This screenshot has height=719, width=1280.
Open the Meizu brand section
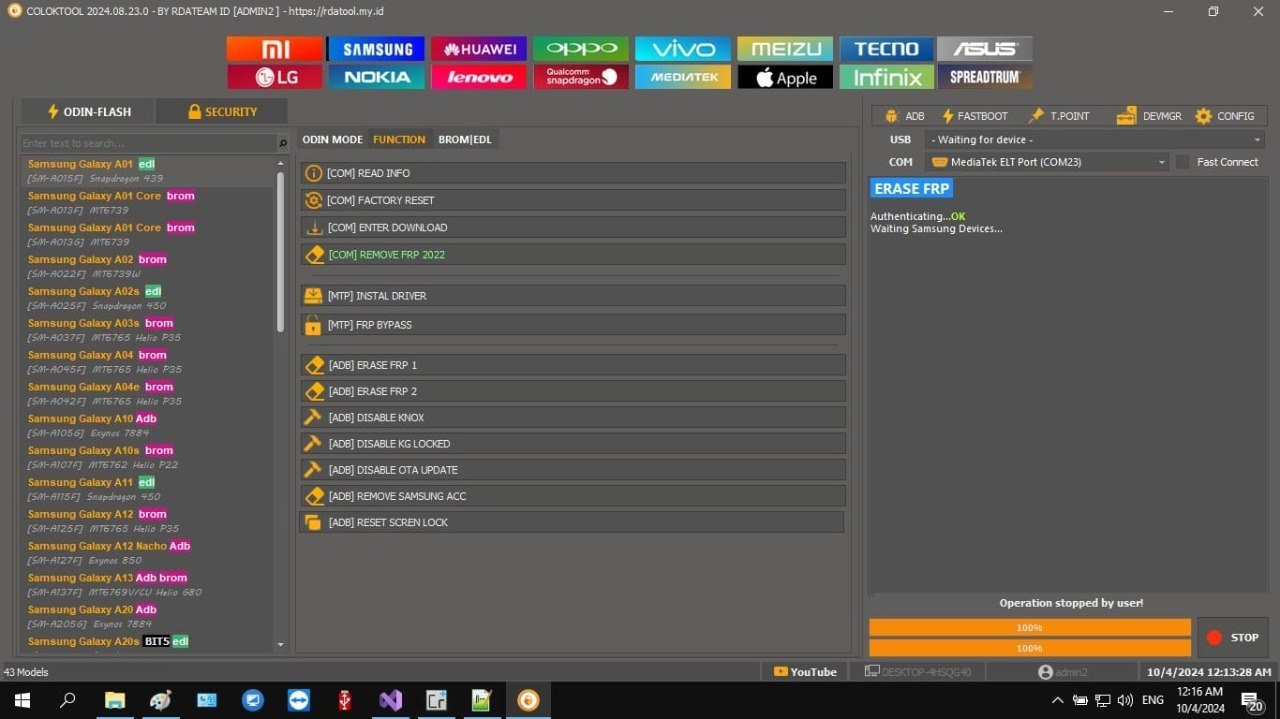(x=785, y=49)
